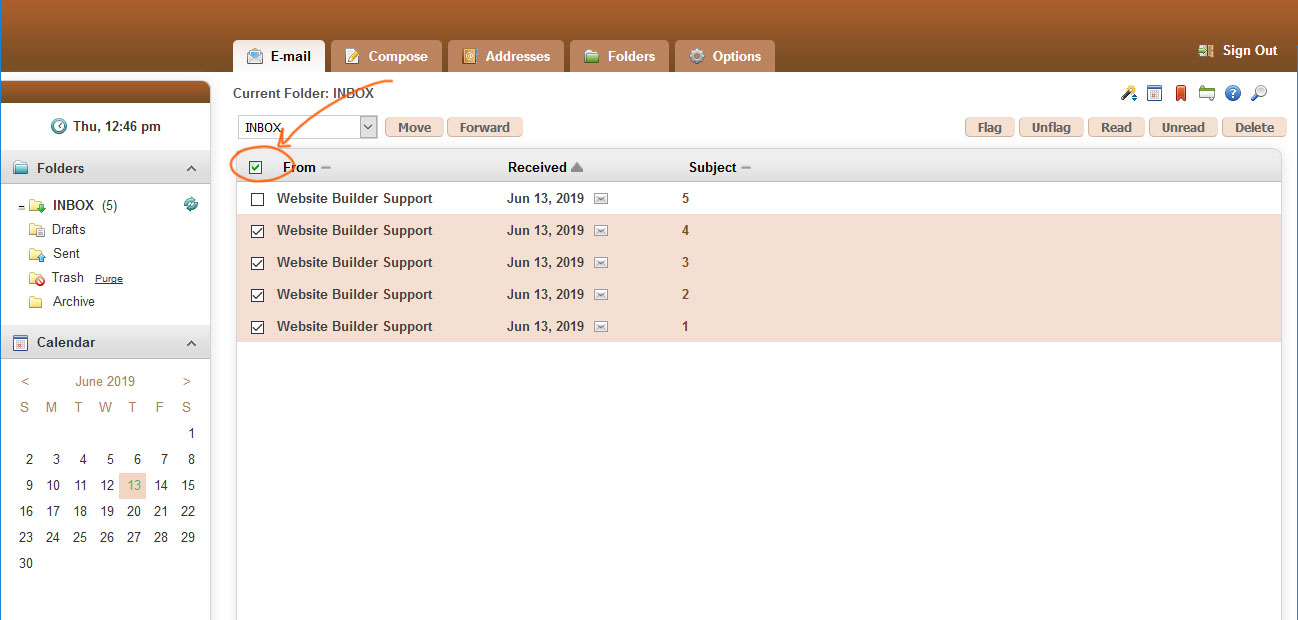Click the magic wand filter icon
1298x620 pixels.
1129,93
